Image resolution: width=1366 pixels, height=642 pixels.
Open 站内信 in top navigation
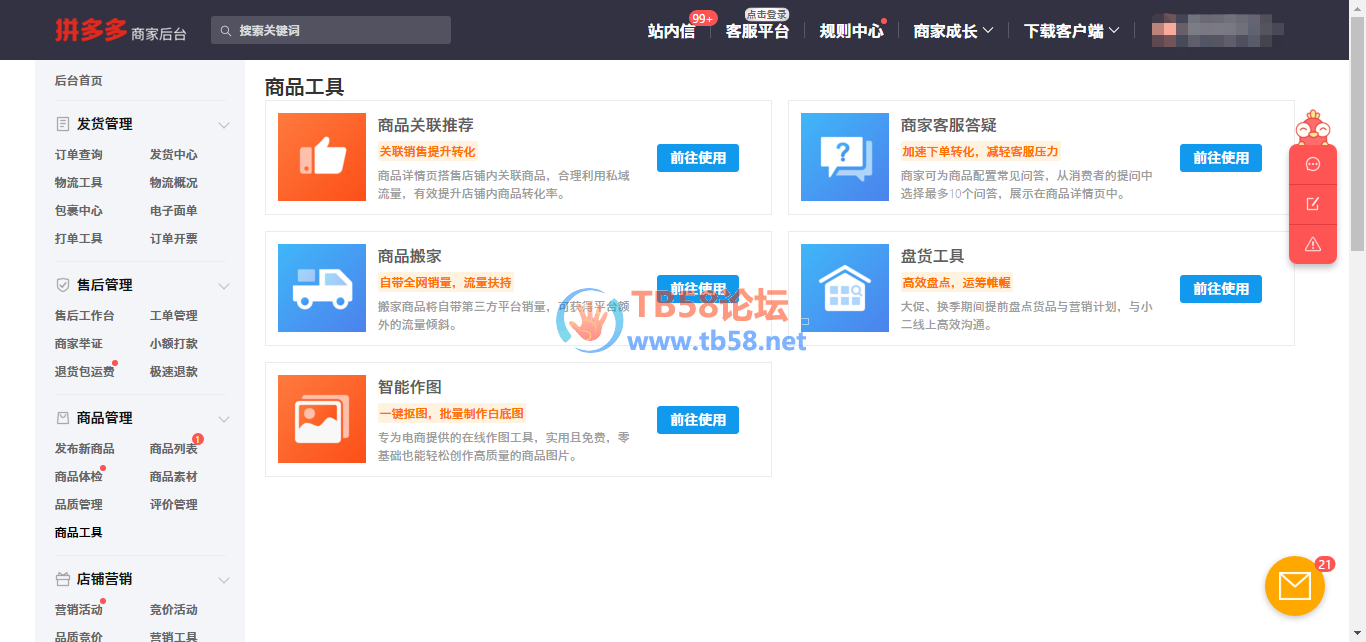point(671,31)
